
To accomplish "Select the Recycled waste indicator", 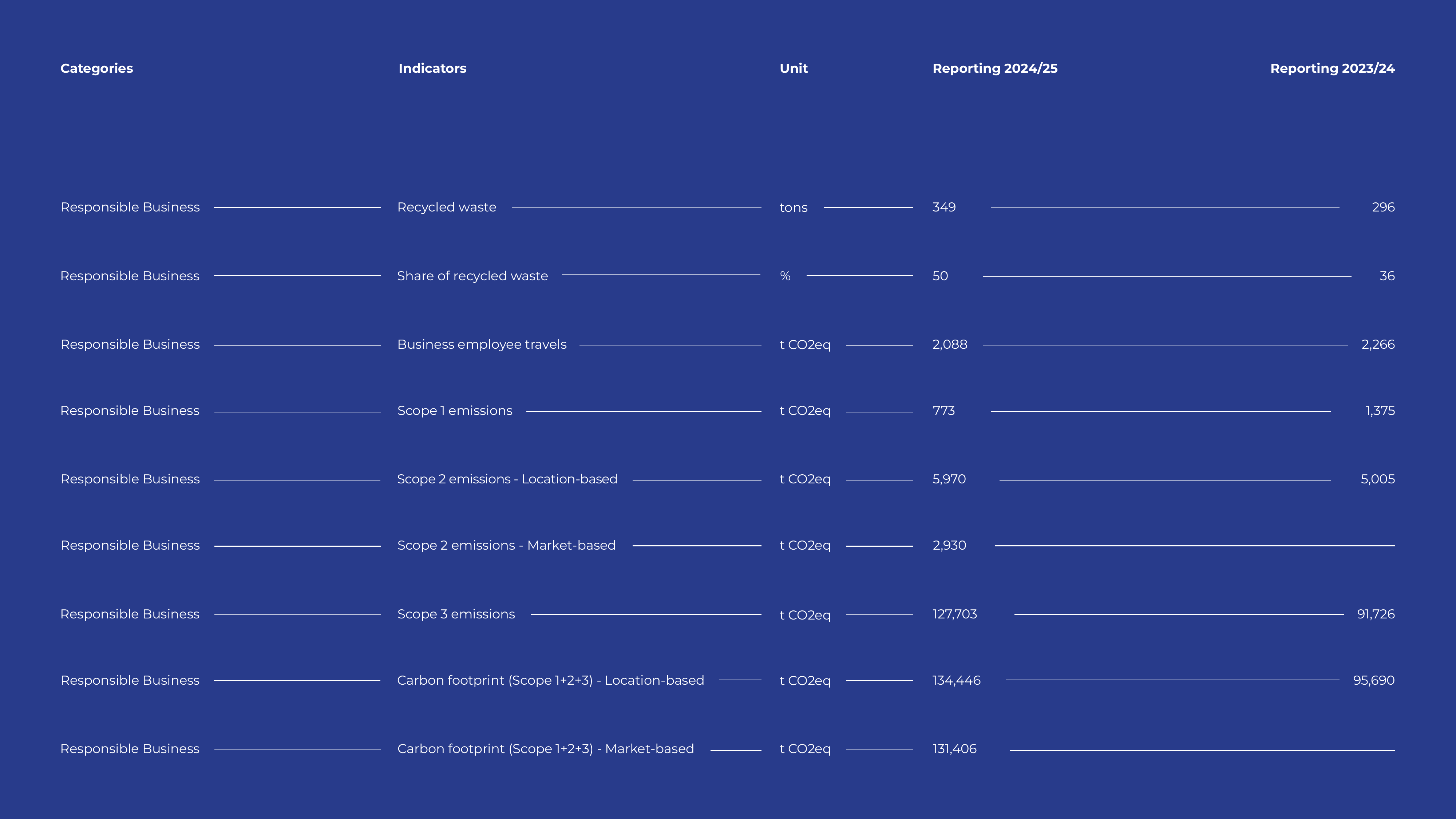I will (x=447, y=207).
